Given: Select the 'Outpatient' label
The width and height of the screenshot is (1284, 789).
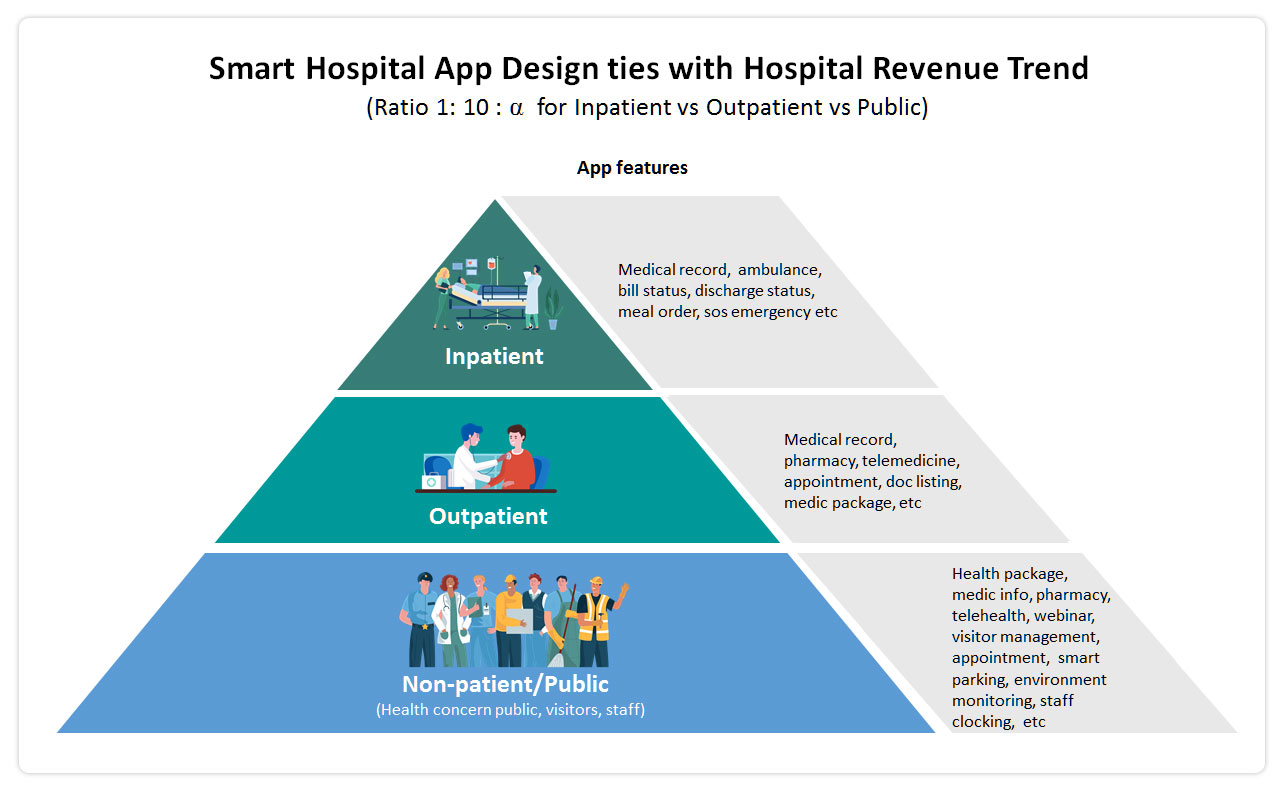Looking at the screenshot, I should [488, 516].
